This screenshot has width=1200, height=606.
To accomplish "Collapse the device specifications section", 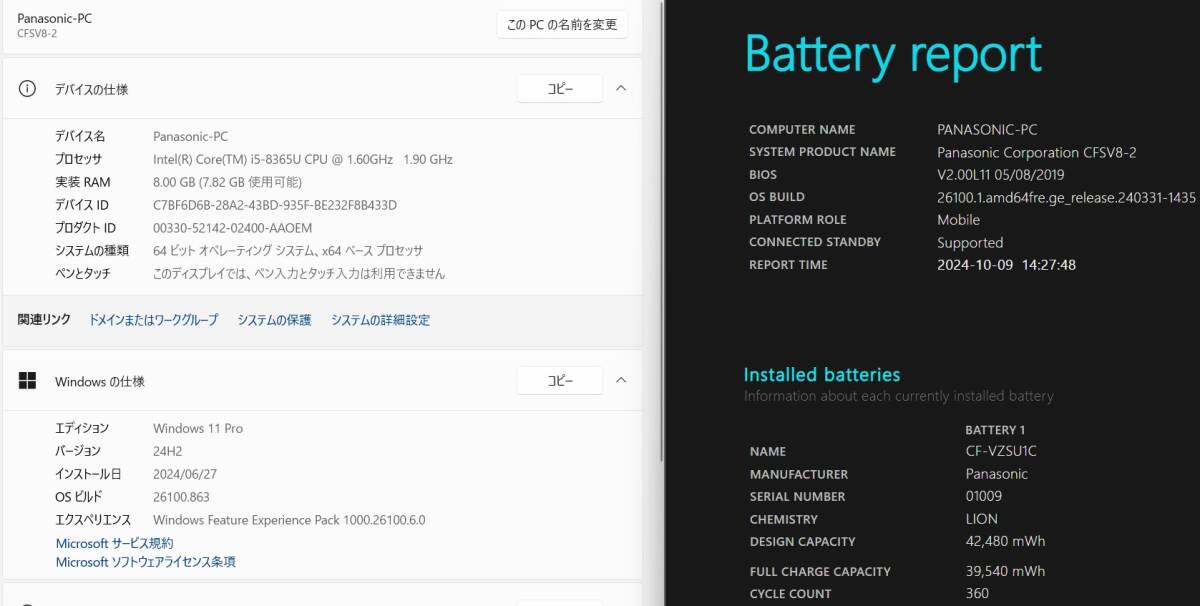I will [621, 88].
